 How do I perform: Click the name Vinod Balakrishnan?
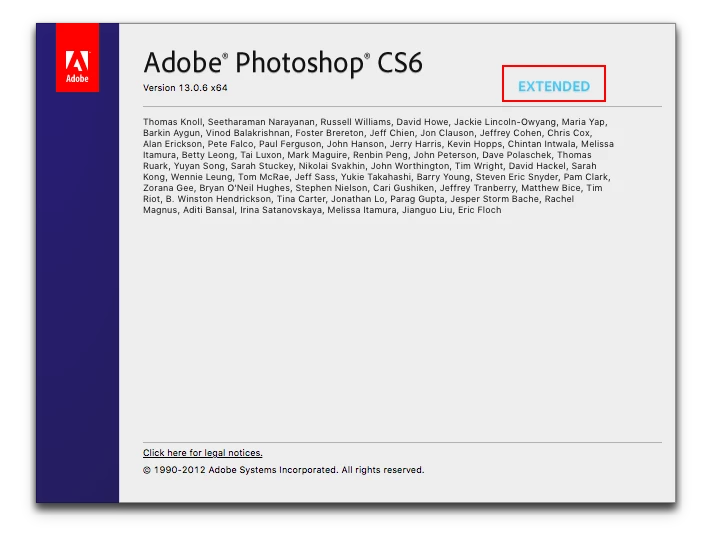point(247,133)
